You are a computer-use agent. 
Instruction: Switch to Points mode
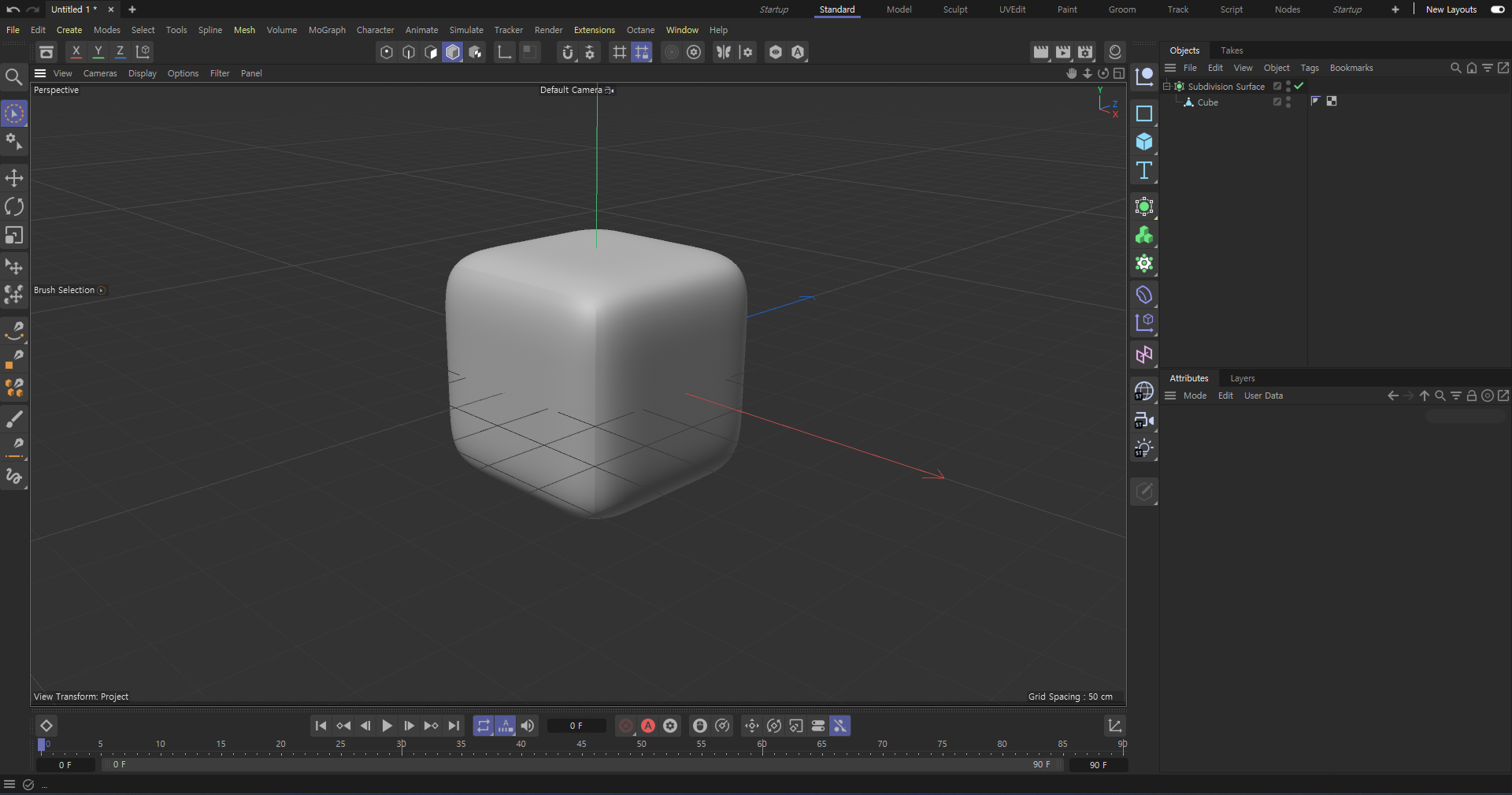(387, 52)
